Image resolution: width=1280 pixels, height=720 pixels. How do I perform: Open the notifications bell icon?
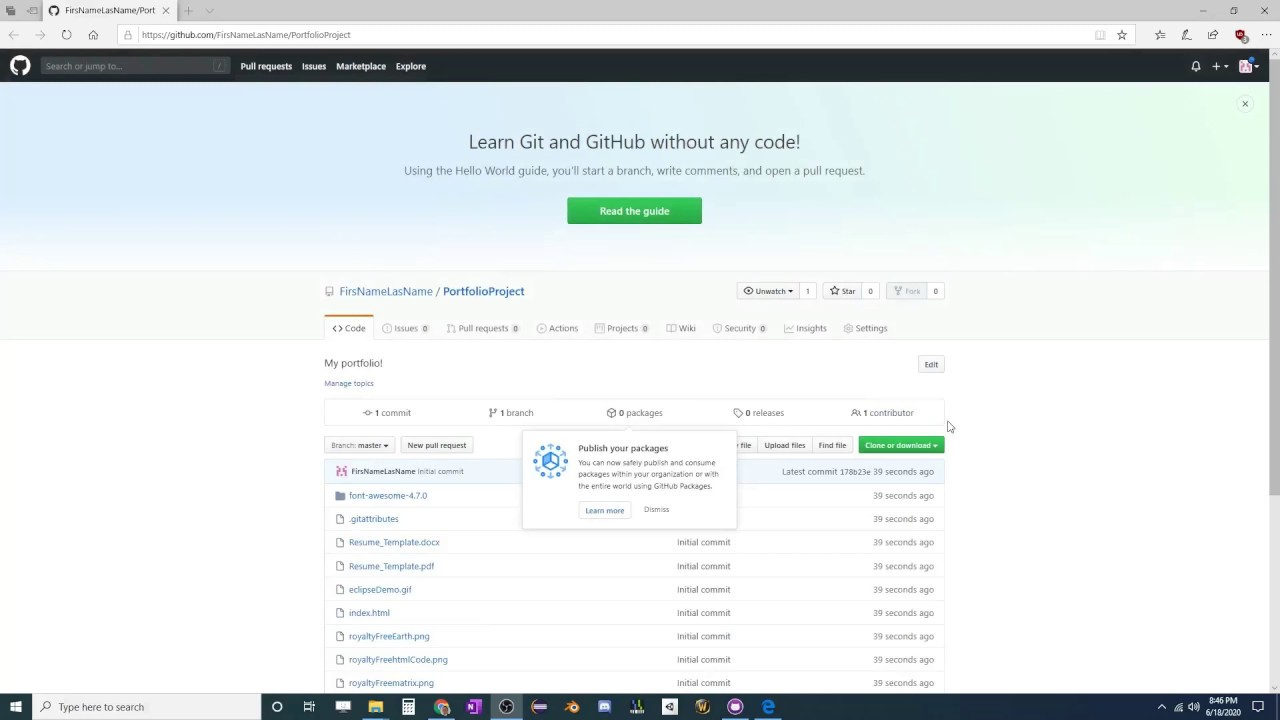(1195, 66)
